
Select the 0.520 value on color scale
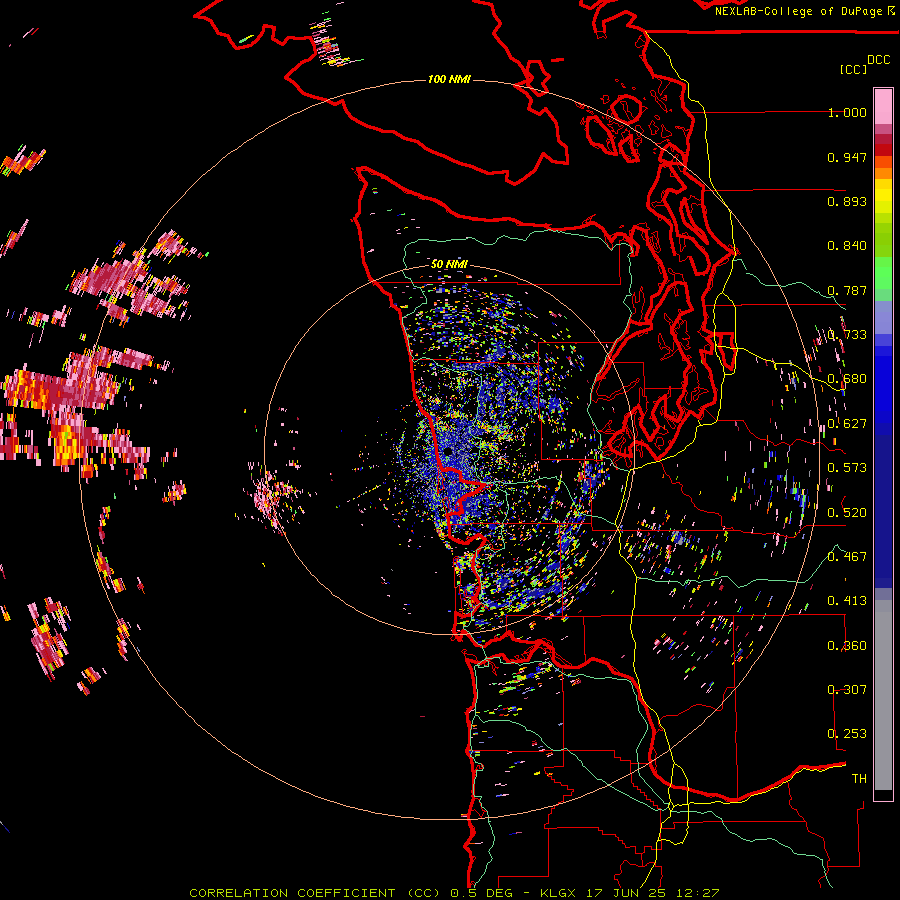click(x=847, y=513)
